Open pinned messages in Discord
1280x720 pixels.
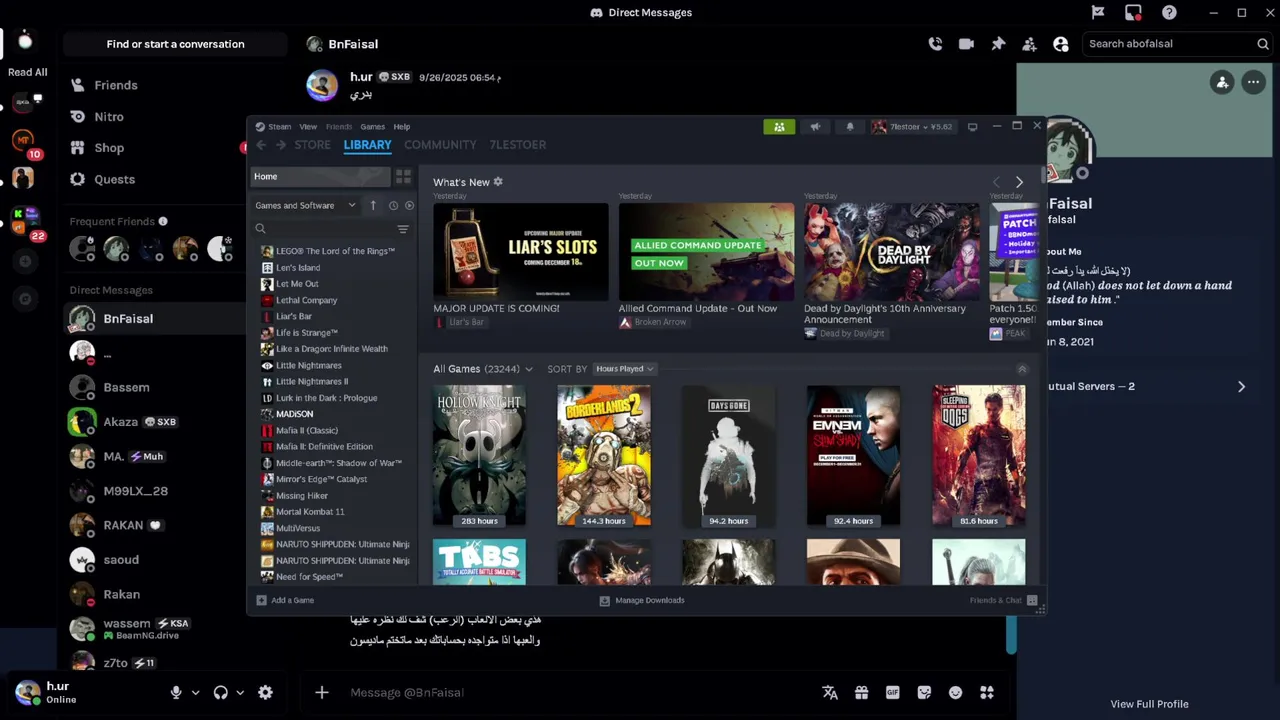(x=998, y=44)
